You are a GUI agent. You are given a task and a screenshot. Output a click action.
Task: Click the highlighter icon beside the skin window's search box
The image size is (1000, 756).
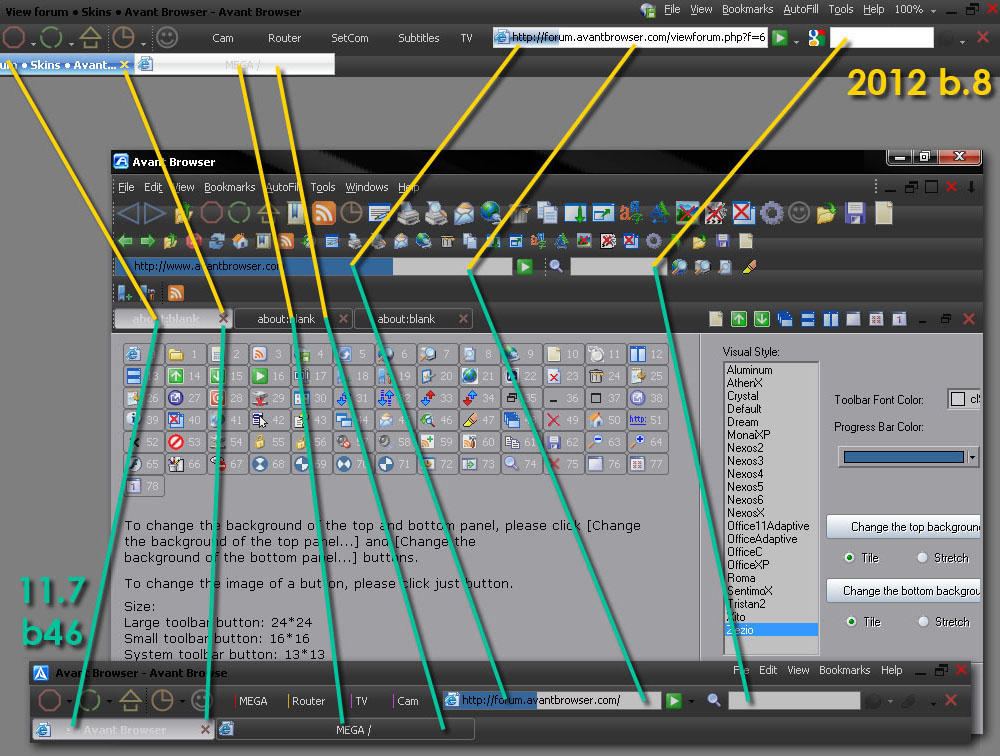pos(749,267)
